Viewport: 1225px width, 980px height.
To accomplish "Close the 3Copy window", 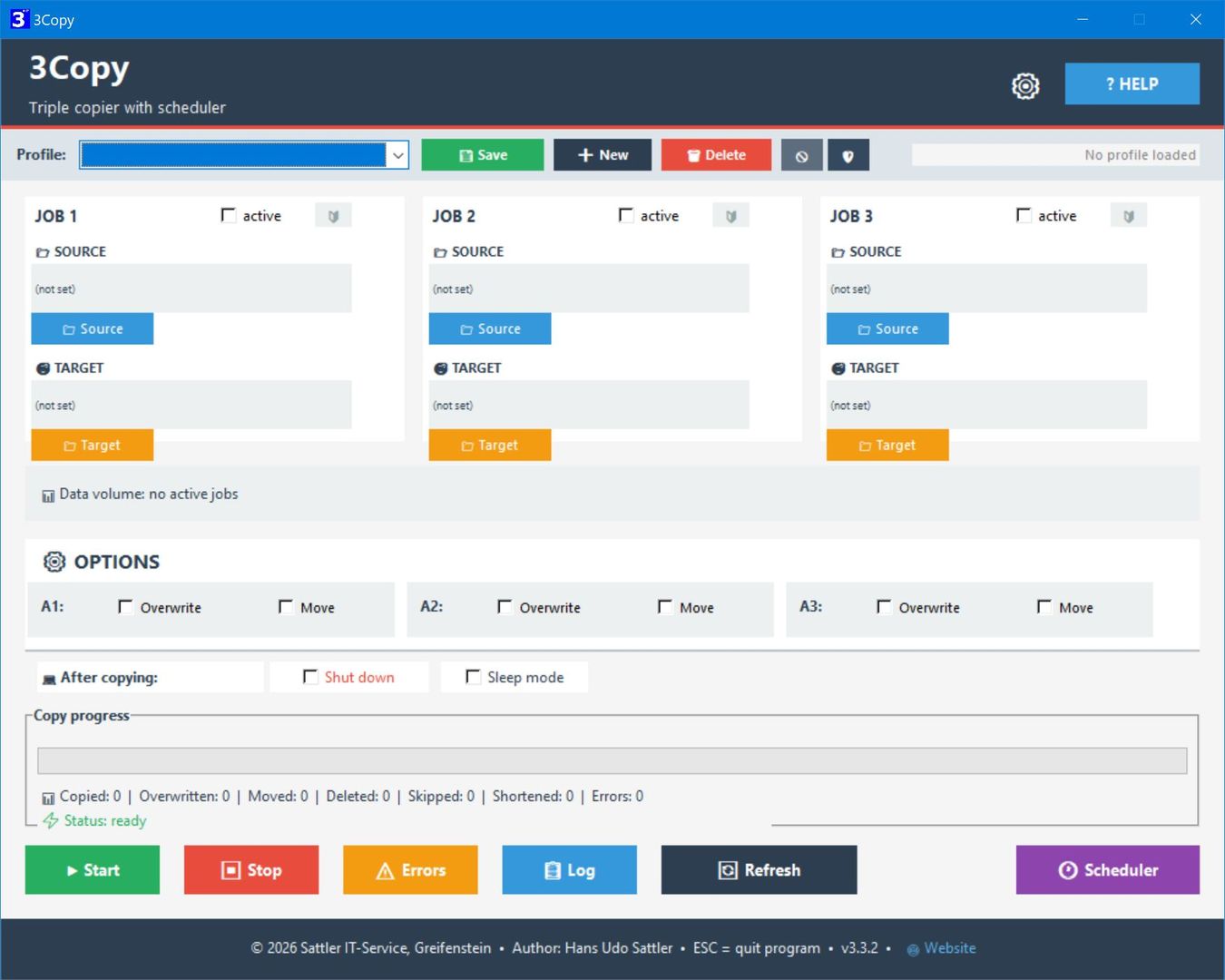I will pos(1196,19).
